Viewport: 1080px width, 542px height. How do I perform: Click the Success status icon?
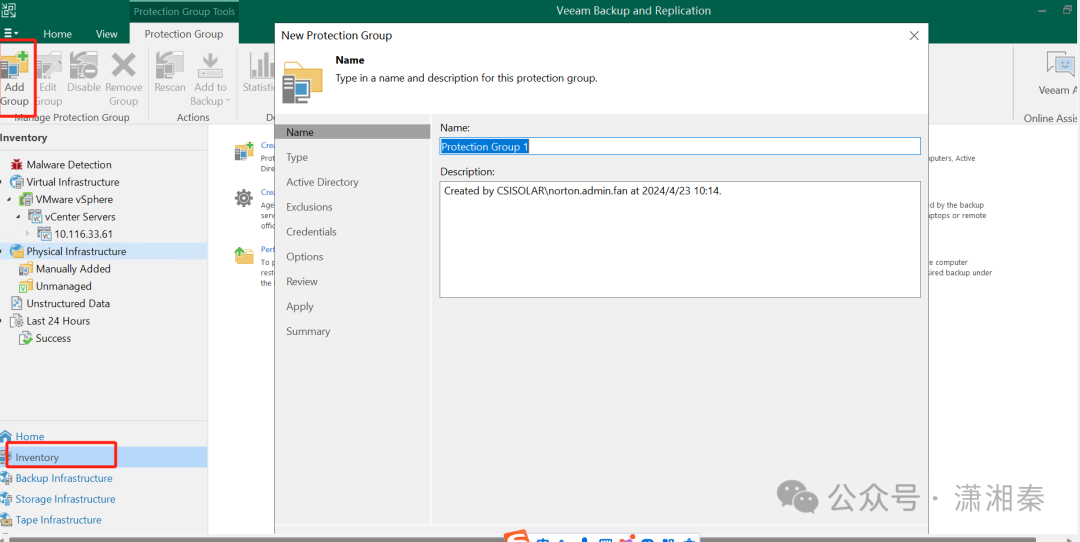[26, 338]
